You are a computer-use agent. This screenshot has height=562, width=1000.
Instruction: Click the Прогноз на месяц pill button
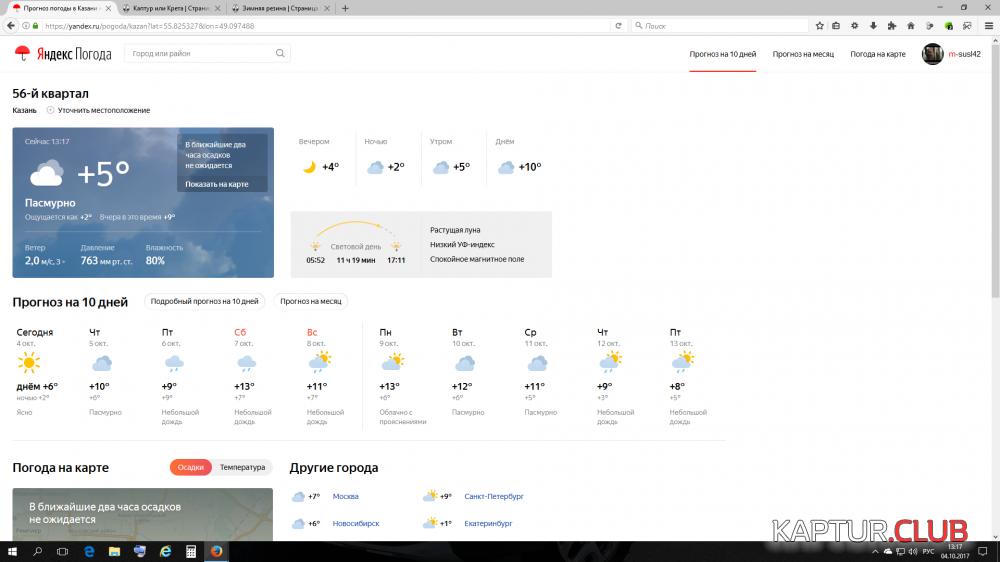[311, 301]
